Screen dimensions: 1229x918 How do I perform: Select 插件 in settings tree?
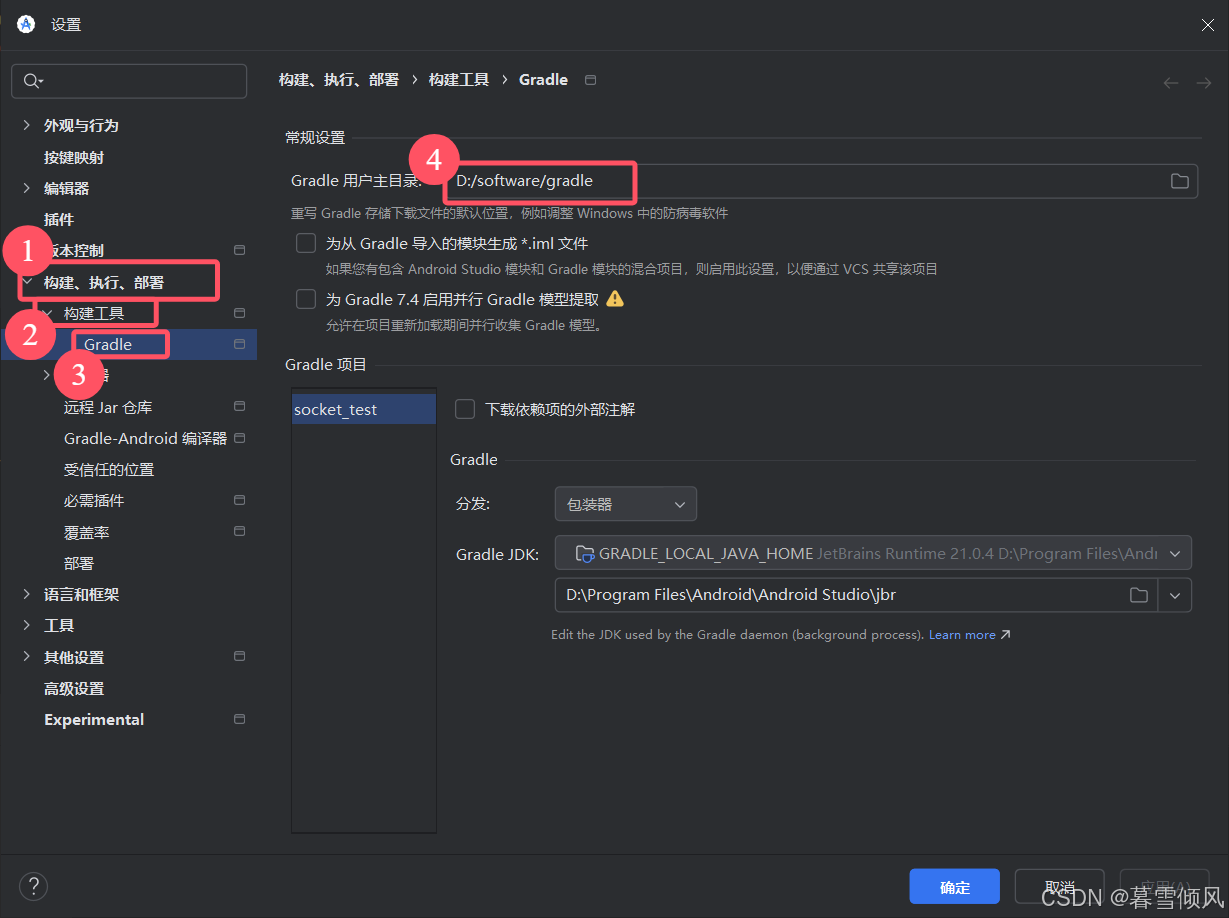pyautogui.click(x=59, y=219)
